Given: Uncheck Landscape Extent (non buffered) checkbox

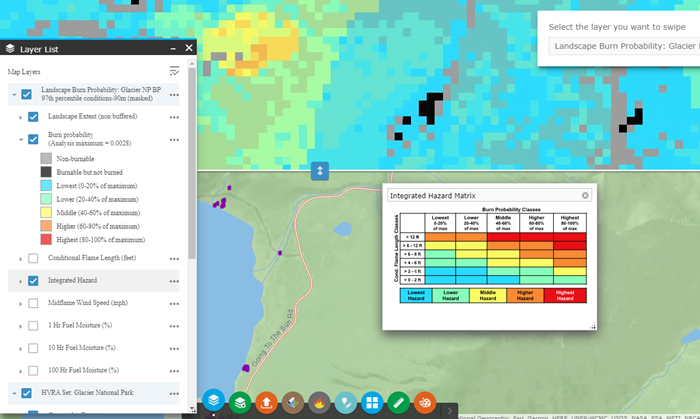Looking at the screenshot, I should [33, 116].
